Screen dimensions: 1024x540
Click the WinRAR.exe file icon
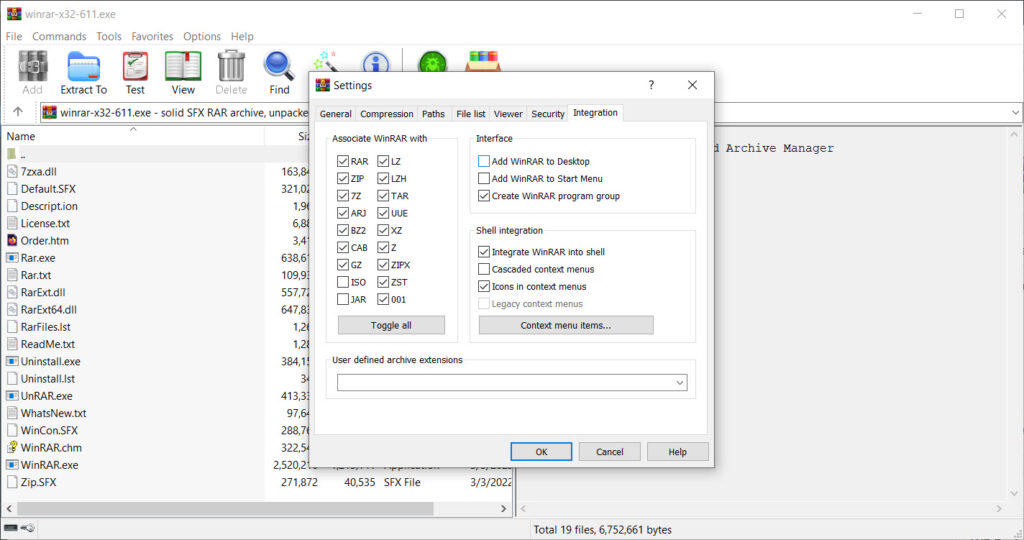pyautogui.click(x=12, y=465)
